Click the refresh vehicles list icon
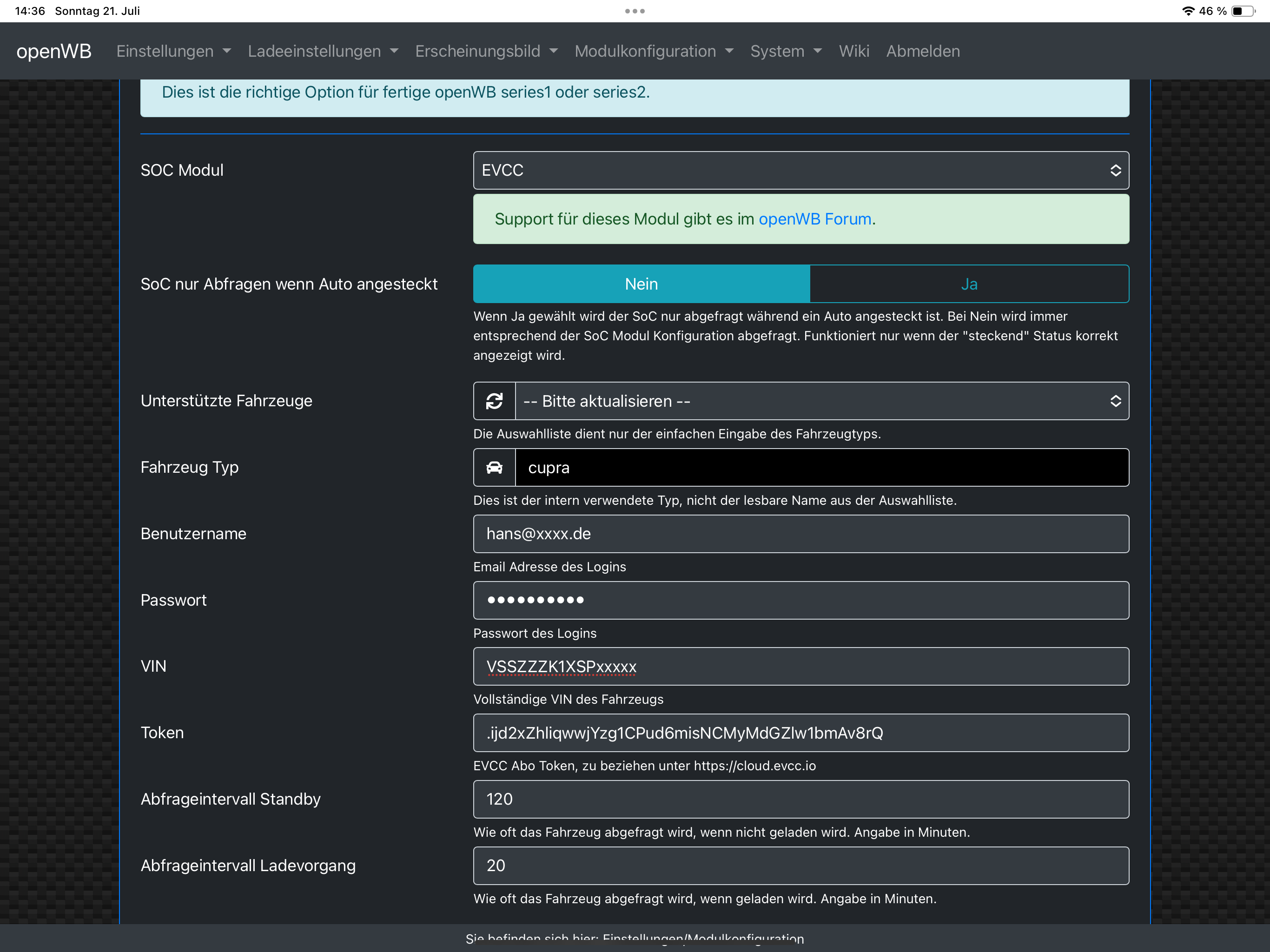 (494, 401)
